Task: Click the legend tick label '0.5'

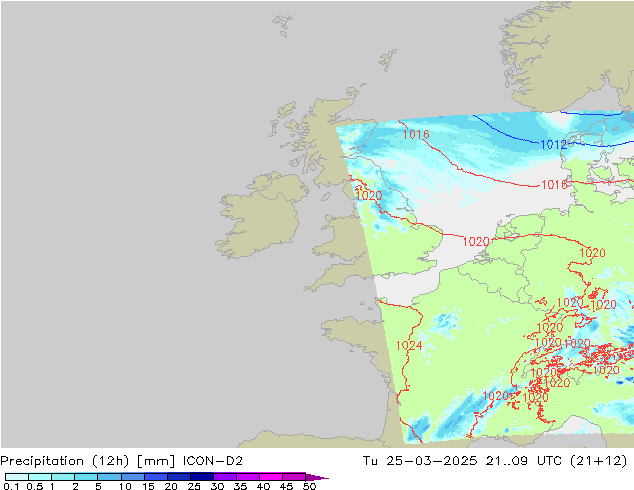Action: pos(34,486)
